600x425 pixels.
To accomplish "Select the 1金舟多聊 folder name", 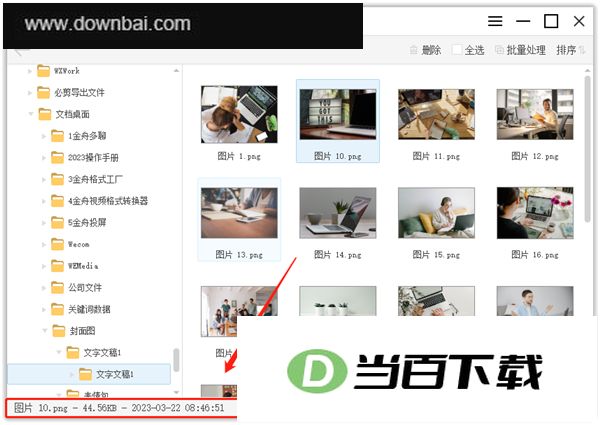I will coord(87,136).
